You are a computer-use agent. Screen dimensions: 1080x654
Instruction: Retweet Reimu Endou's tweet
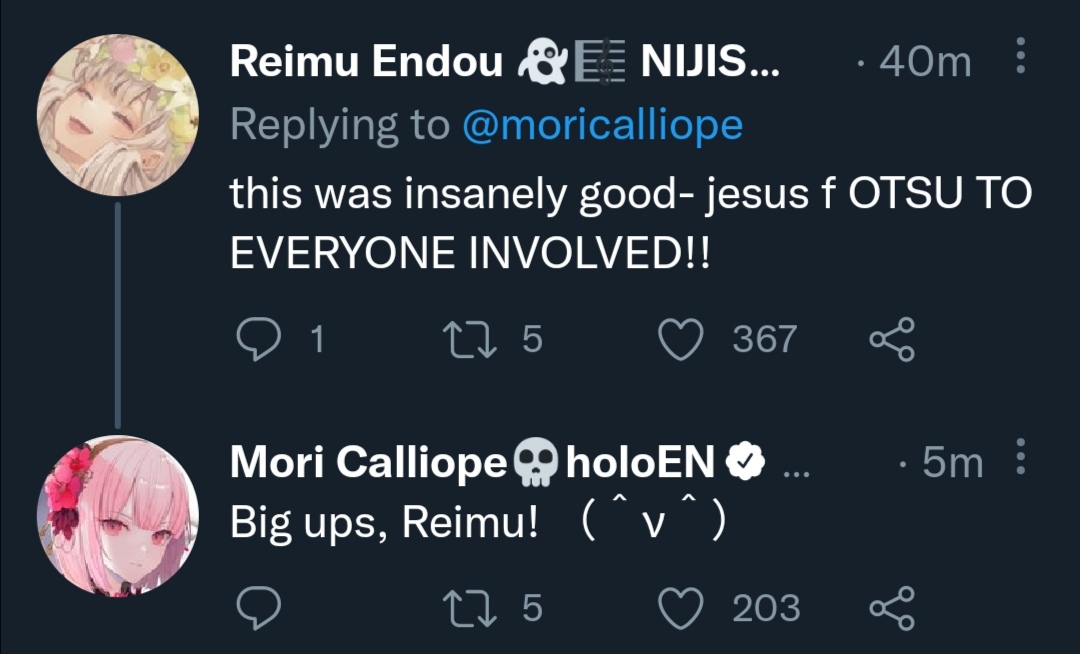click(x=472, y=340)
